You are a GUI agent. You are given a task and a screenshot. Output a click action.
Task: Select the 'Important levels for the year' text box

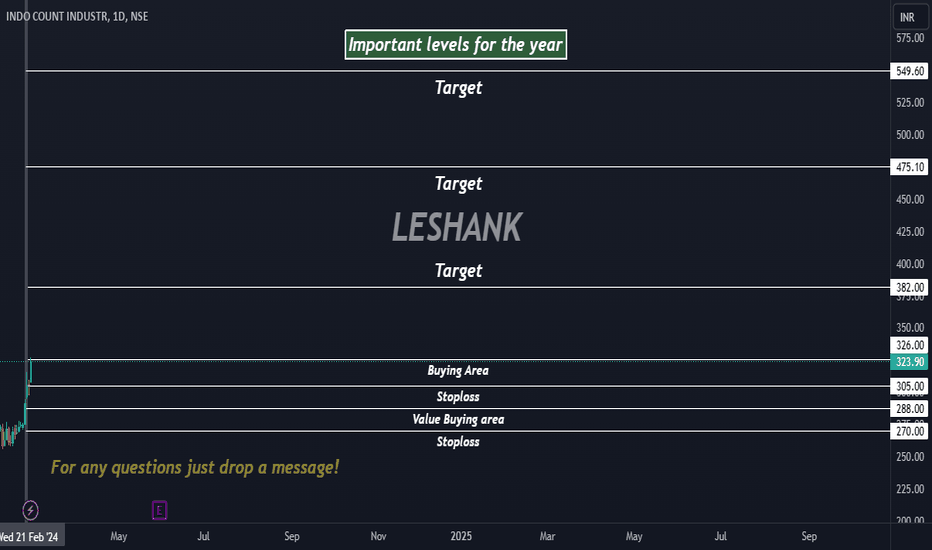[456, 45]
